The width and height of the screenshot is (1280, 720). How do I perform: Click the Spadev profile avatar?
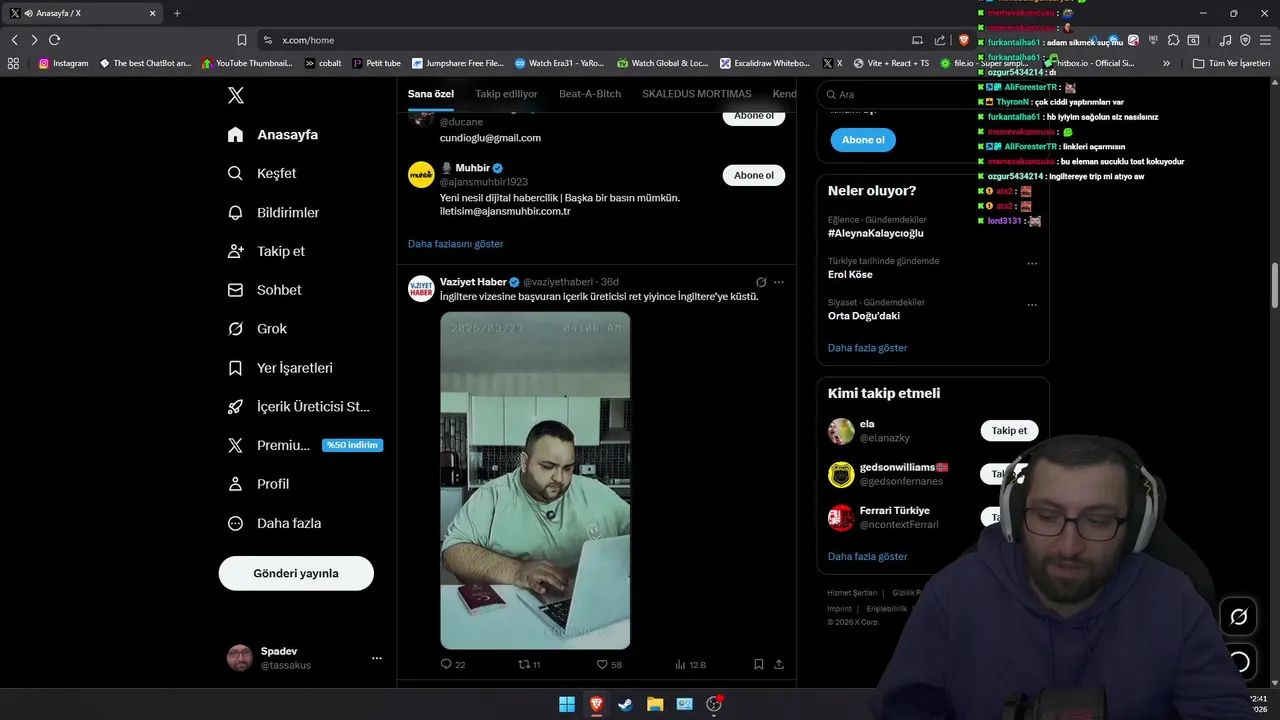240,658
